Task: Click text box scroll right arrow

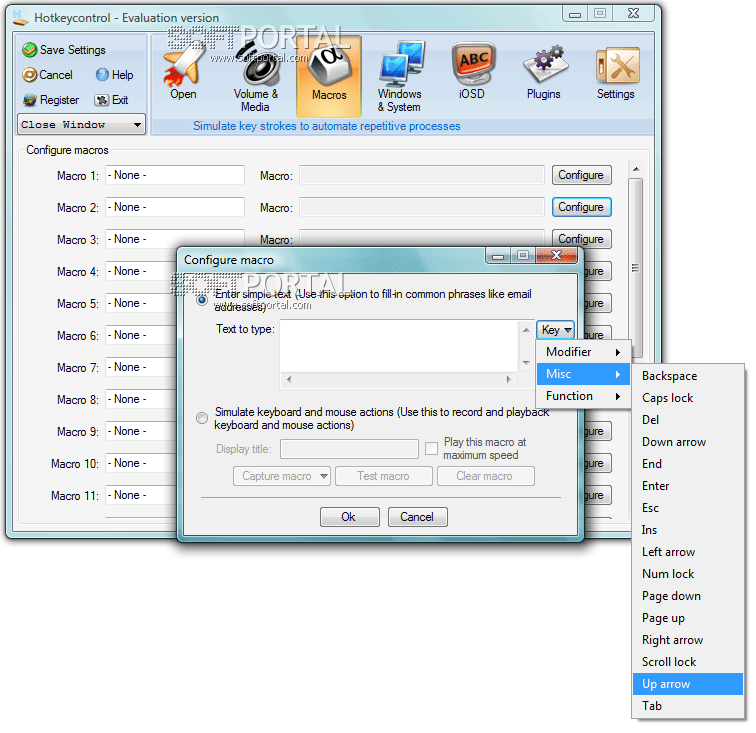Action: 509,380
